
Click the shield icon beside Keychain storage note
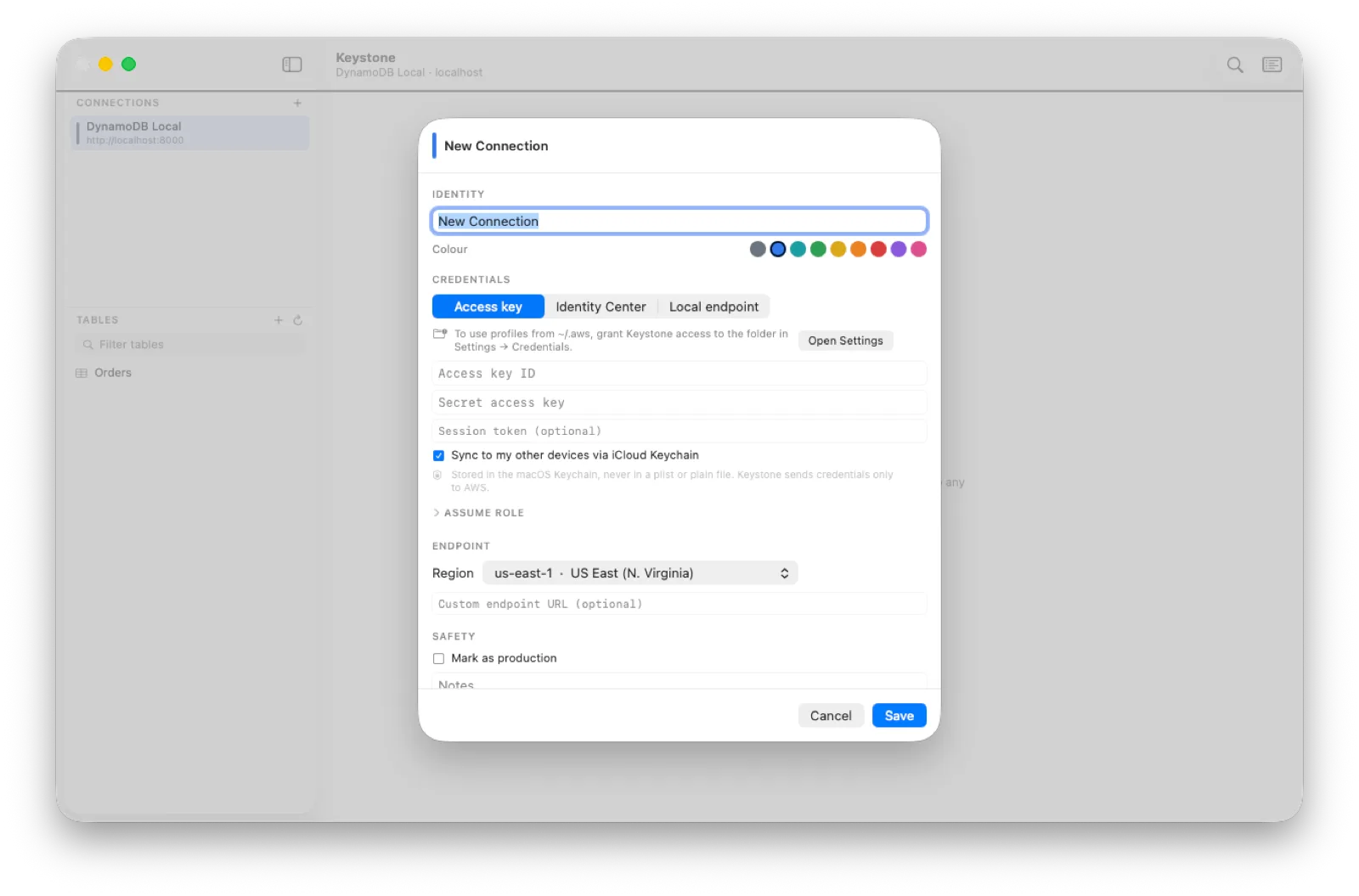click(437, 475)
